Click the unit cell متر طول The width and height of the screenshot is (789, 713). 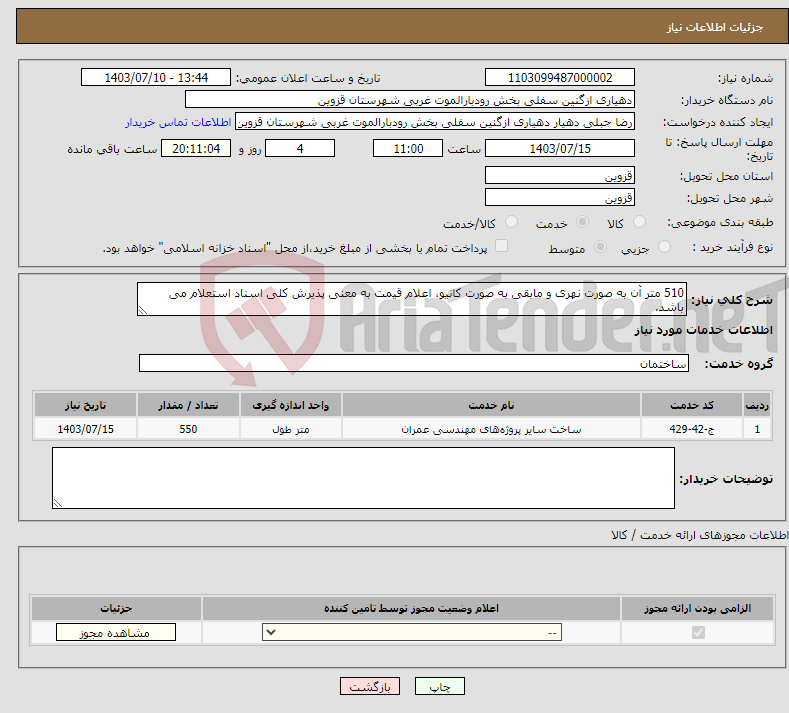(x=290, y=429)
